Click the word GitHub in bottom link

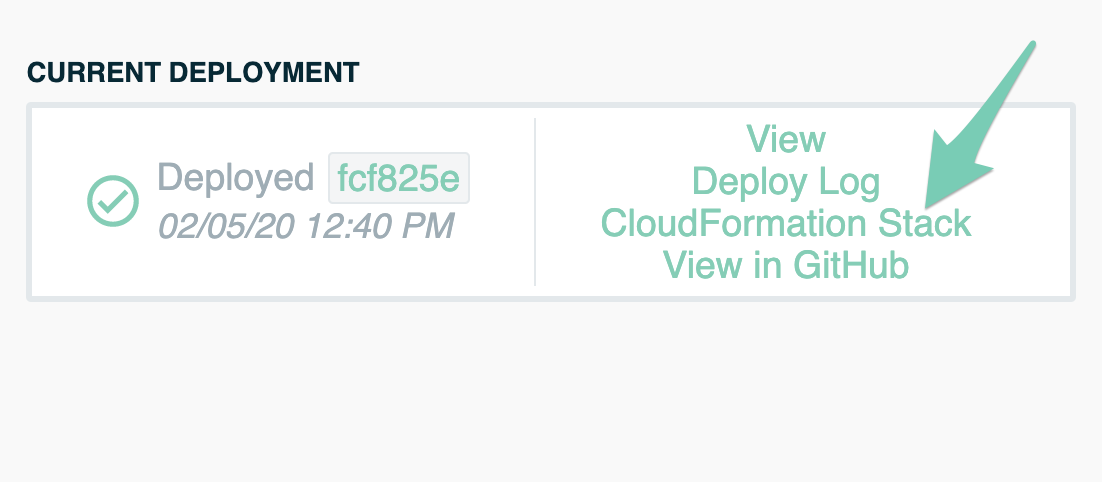pos(850,266)
